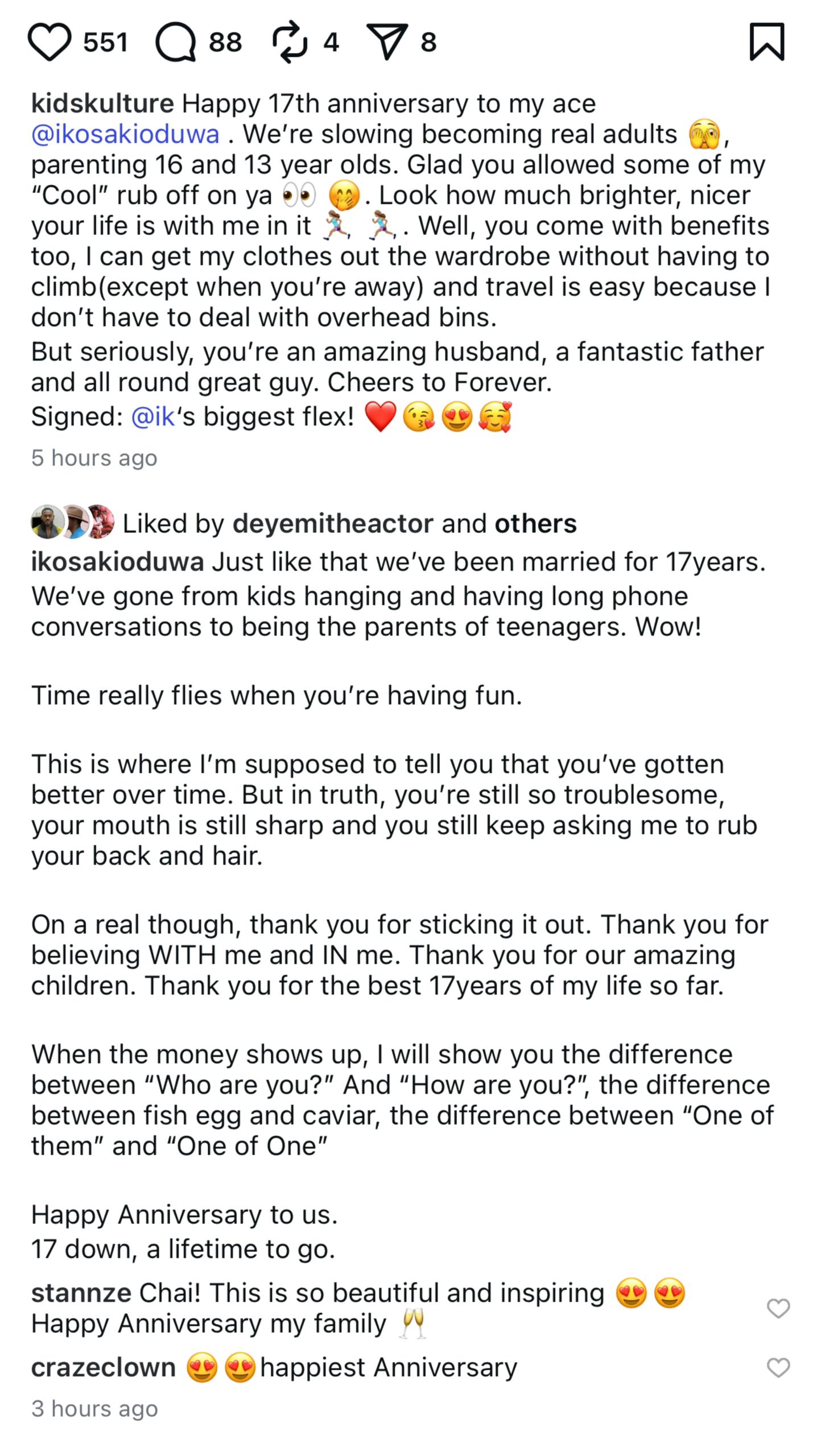
Task: View others who liked post
Action: pos(535,524)
